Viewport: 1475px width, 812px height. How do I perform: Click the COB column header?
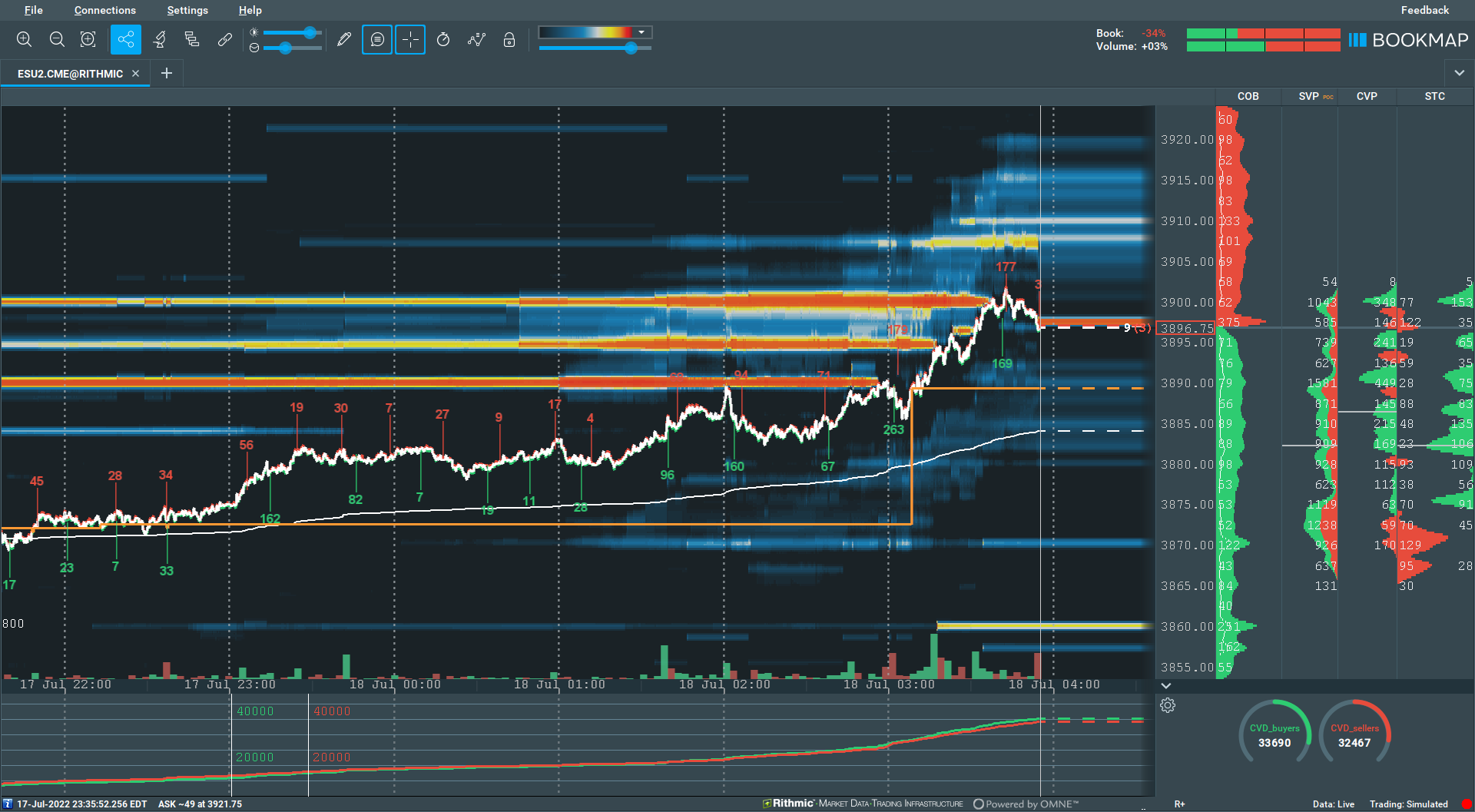click(1248, 96)
